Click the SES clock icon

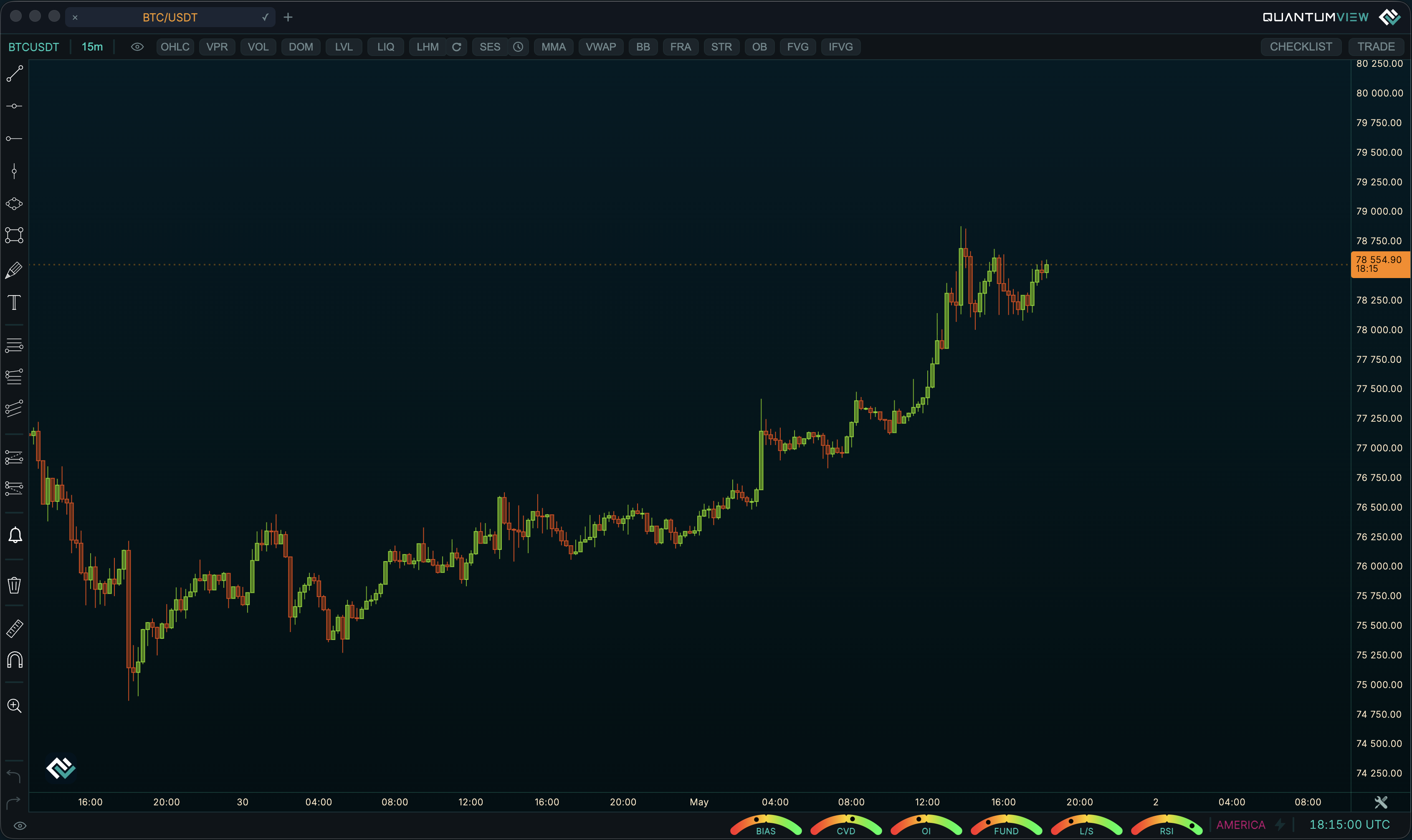coord(518,47)
